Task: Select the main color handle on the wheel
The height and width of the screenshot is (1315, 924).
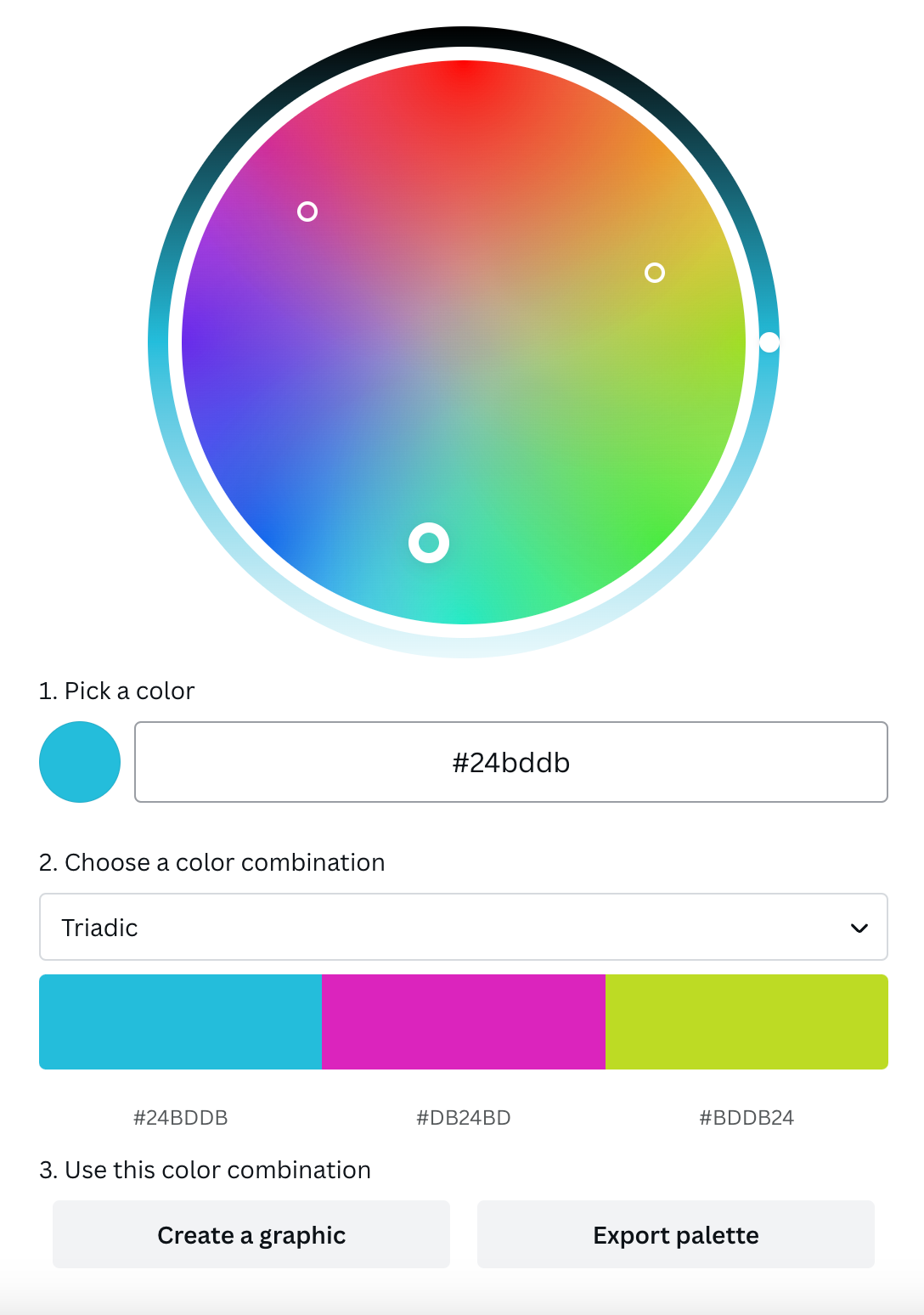Action: [429, 544]
